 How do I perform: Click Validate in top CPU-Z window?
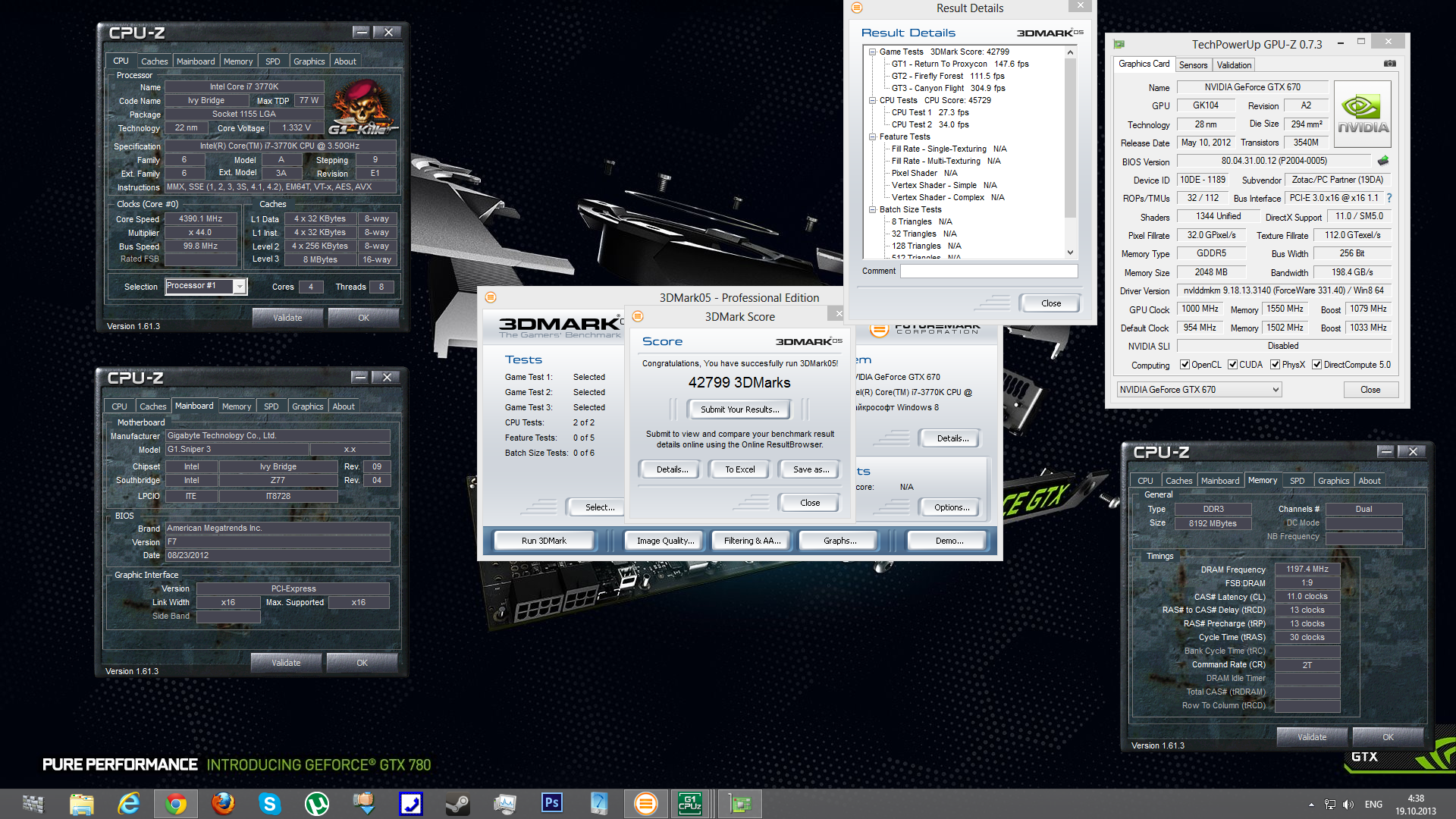pos(287,318)
